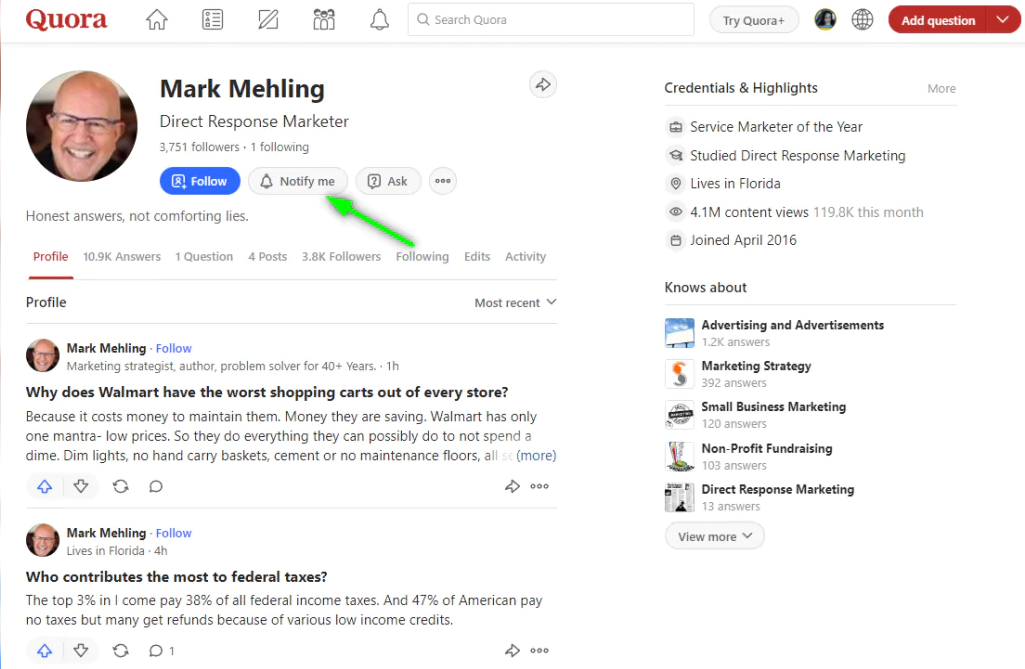This screenshot has width=1025, height=669.
Task: Toggle Follow on Mark Mehling's profile
Action: [x=200, y=181]
